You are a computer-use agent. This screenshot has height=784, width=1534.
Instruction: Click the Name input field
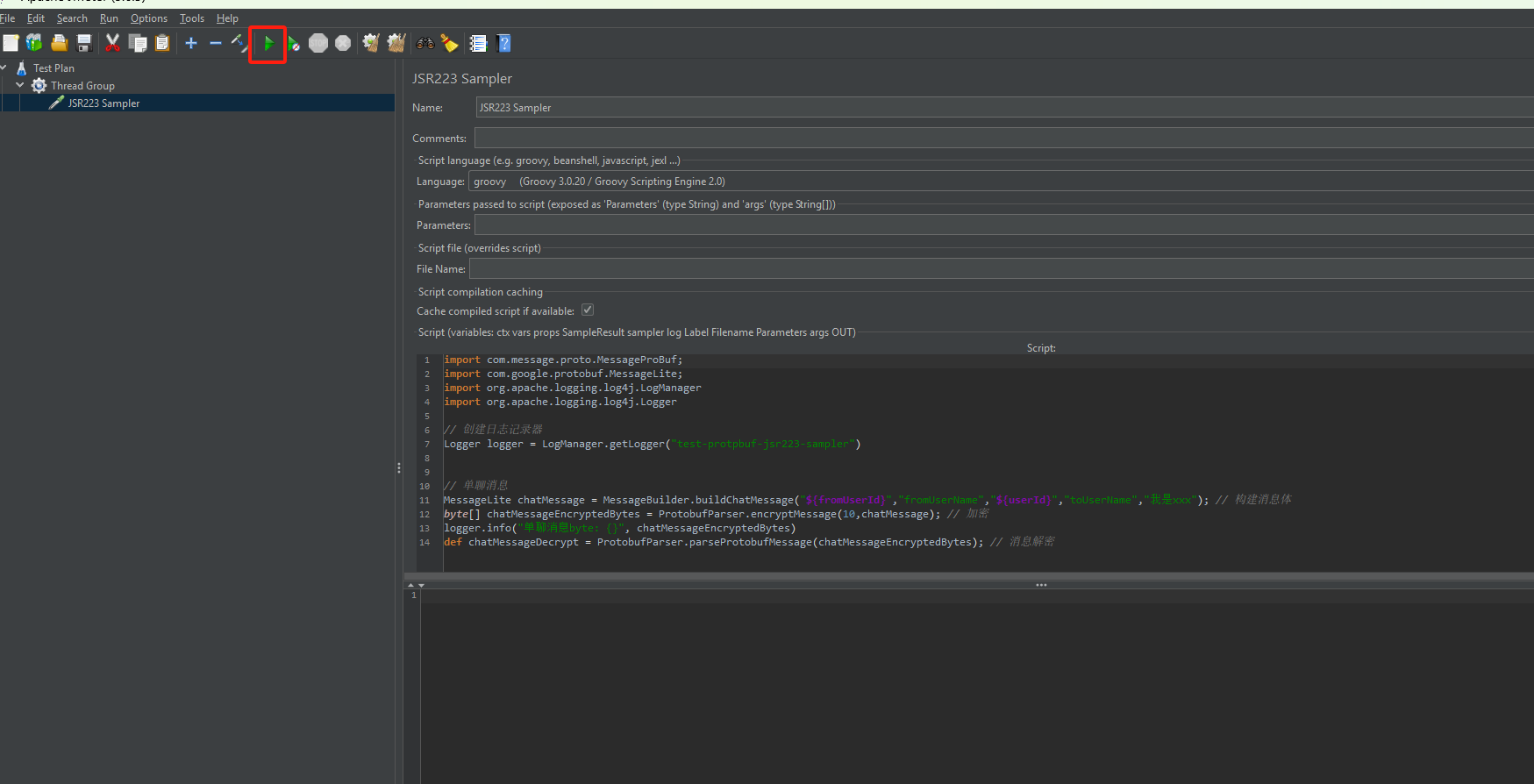(1004, 107)
